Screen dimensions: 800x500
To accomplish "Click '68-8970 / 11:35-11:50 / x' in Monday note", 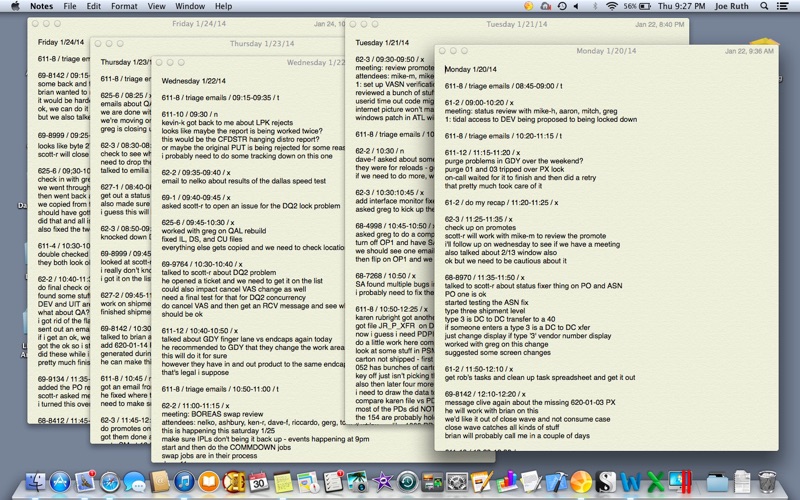I will coord(485,278).
